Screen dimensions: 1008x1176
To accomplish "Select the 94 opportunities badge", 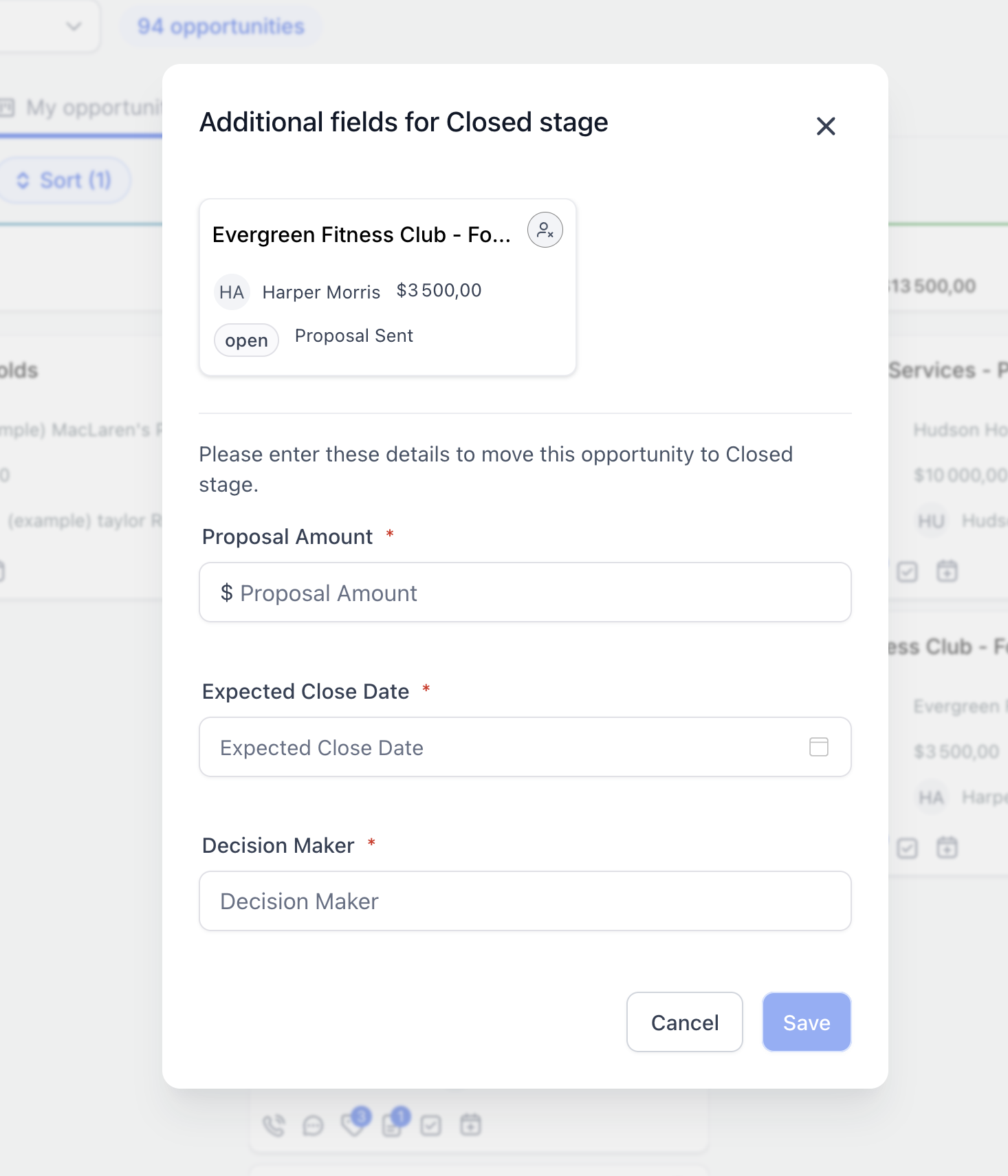I will (221, 26).
